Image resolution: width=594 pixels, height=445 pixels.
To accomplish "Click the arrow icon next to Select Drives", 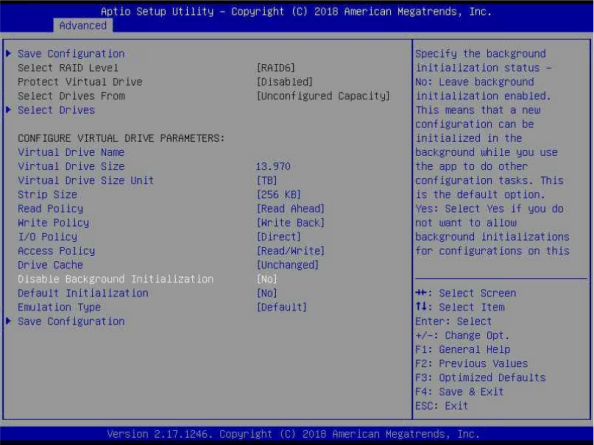I will click(8, 110).
